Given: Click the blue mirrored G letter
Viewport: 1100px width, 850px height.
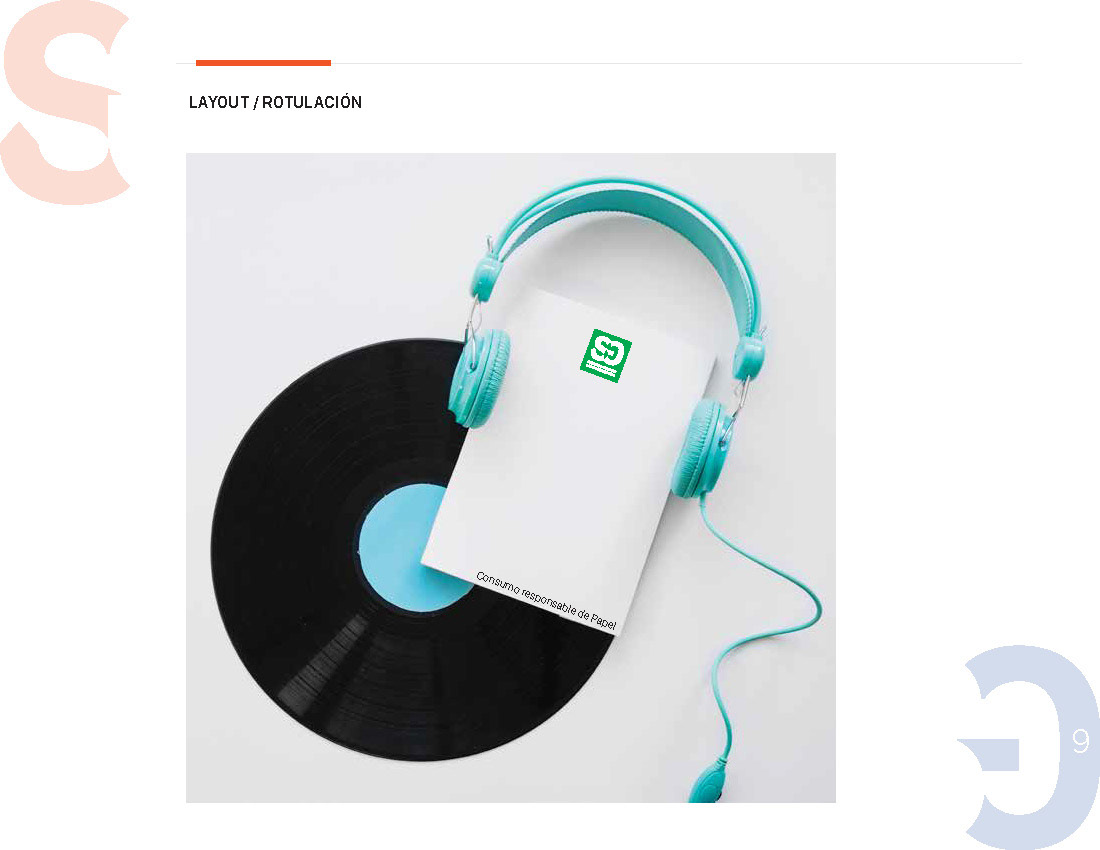Looking at the screenshot, I should tap(1028, 747).
